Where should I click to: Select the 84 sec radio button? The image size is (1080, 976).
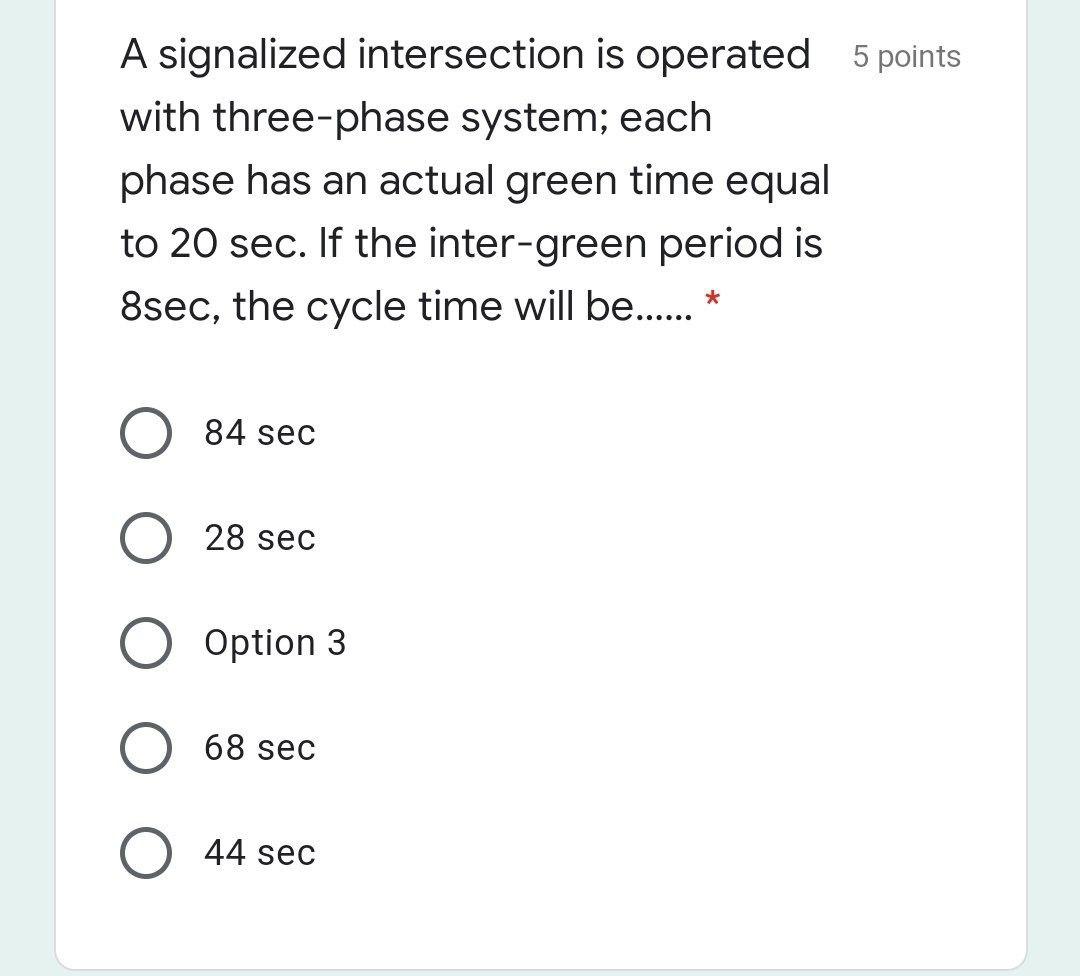point(145,432)
